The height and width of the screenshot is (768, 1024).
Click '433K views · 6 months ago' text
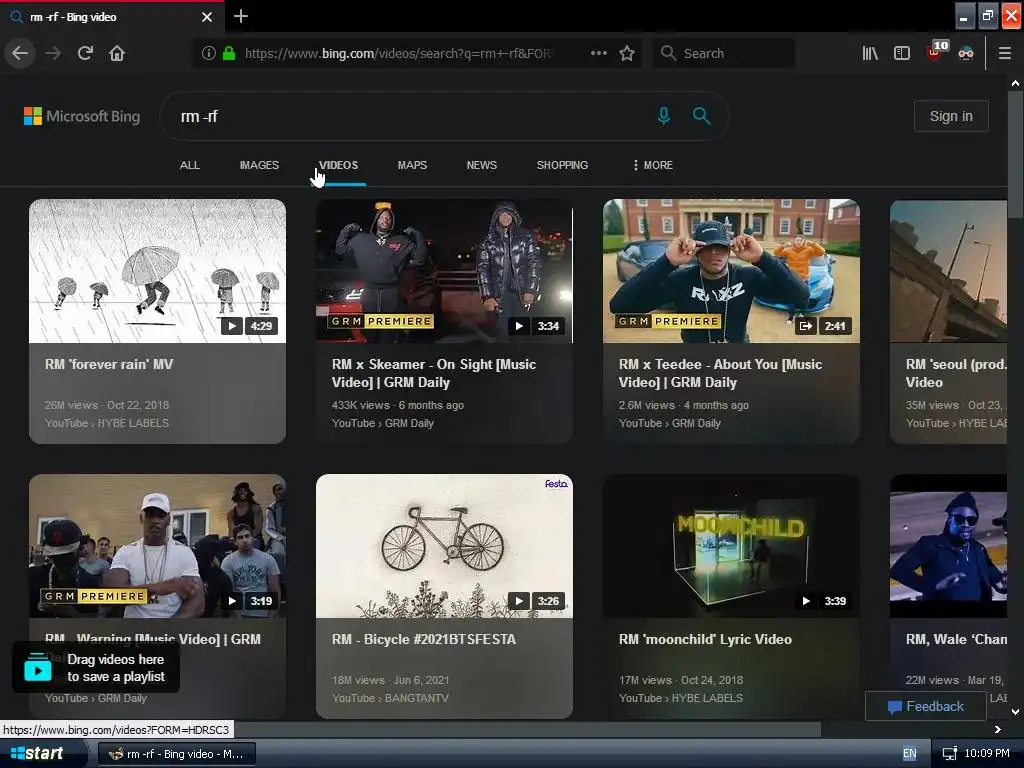pyautogui.click(x=398, y=405)
